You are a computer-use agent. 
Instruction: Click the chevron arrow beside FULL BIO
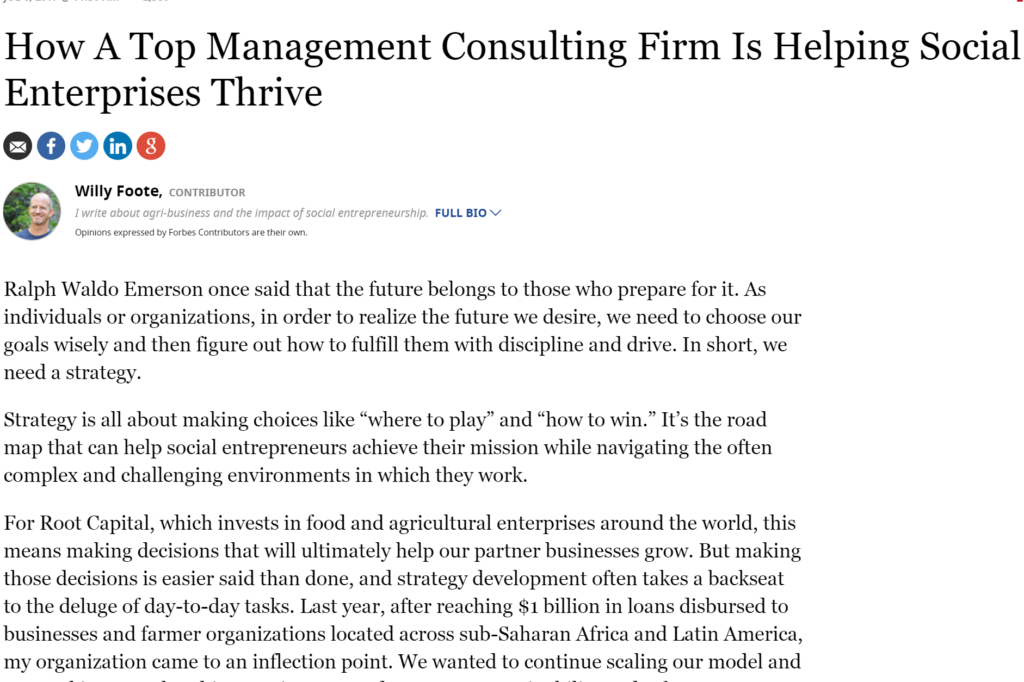(496, 213)
